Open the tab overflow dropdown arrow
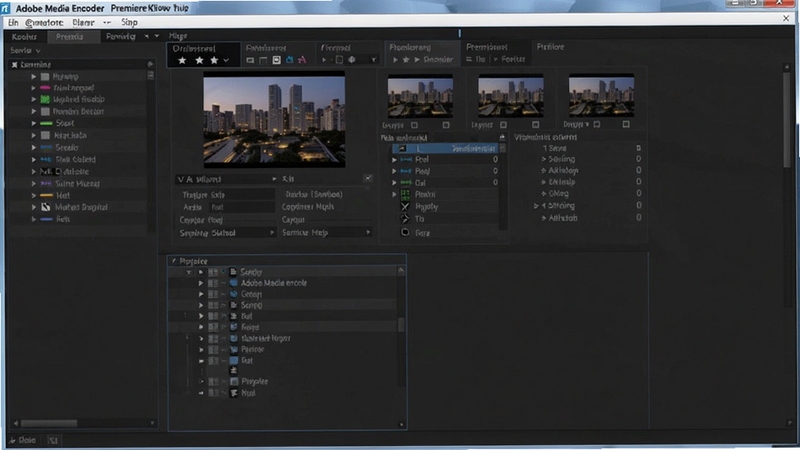The width and height of the screenshot is (800, 450). pos(157,36)
